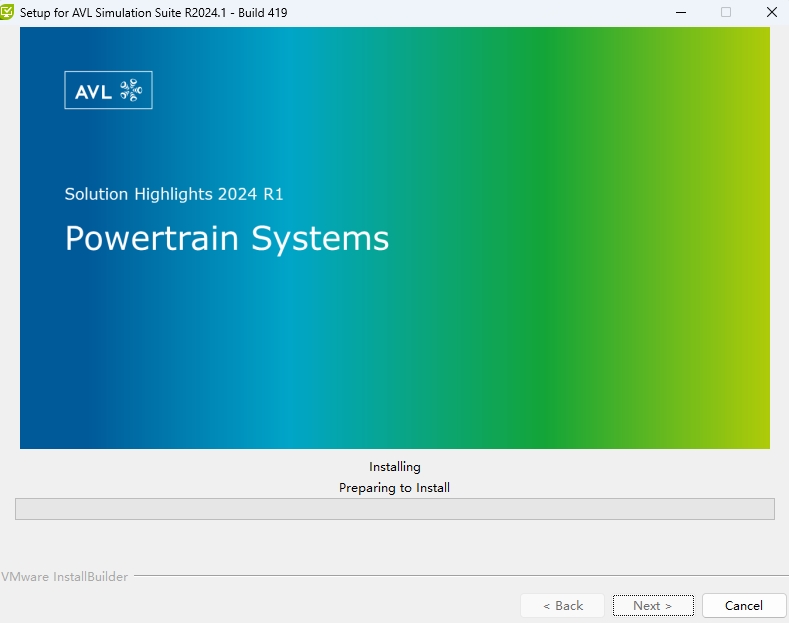
Task: Click the "Preparing to Install" status text
Action: click(x=394, y=488)
